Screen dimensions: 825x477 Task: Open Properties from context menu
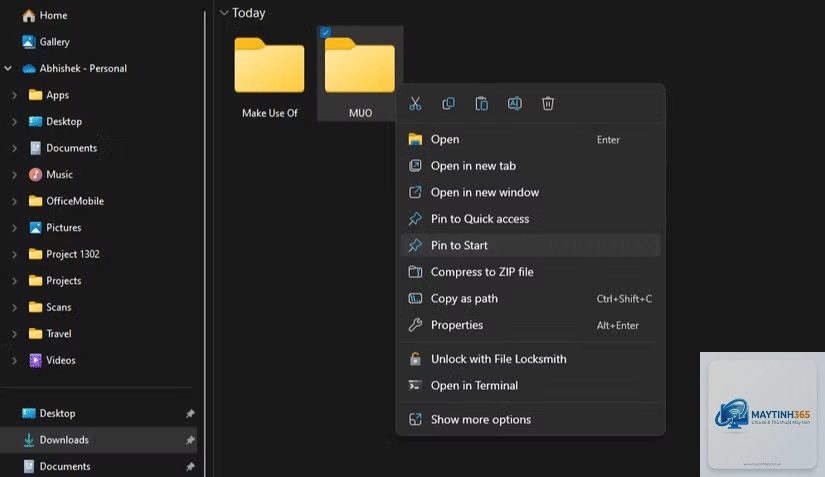(x=530, y=325)
